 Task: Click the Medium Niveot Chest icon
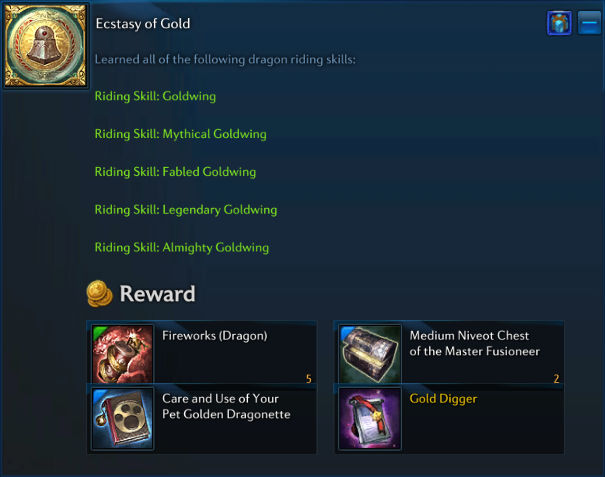coord(370,354)
